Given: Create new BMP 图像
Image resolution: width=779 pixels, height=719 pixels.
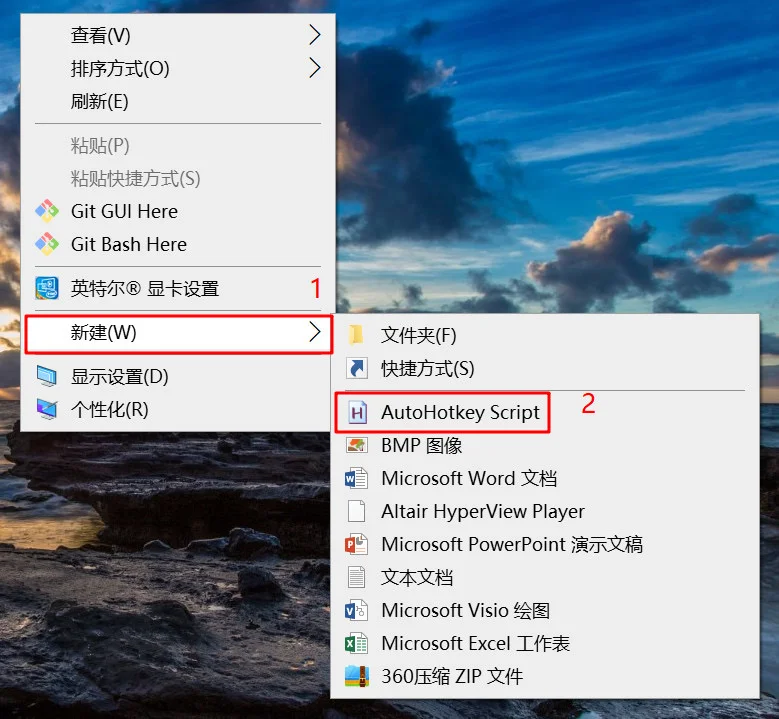Looking at the screenshot, I should pos(545,445).
